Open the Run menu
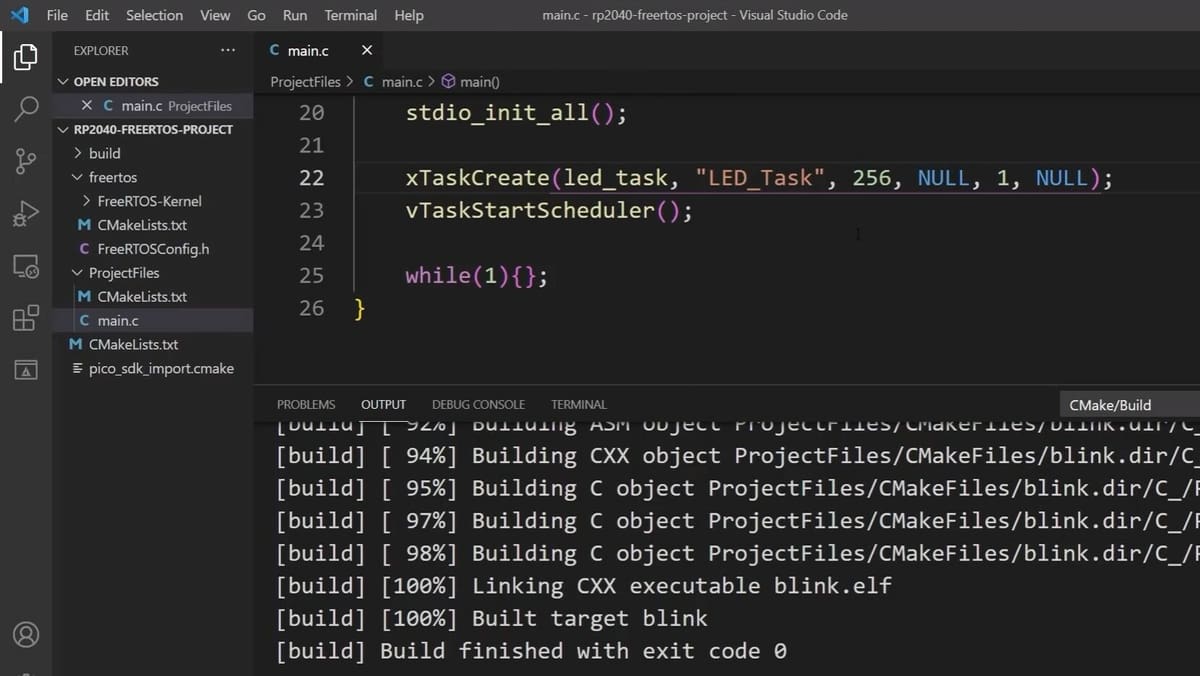The image size is (1200, 676). [x=295, y=15]
